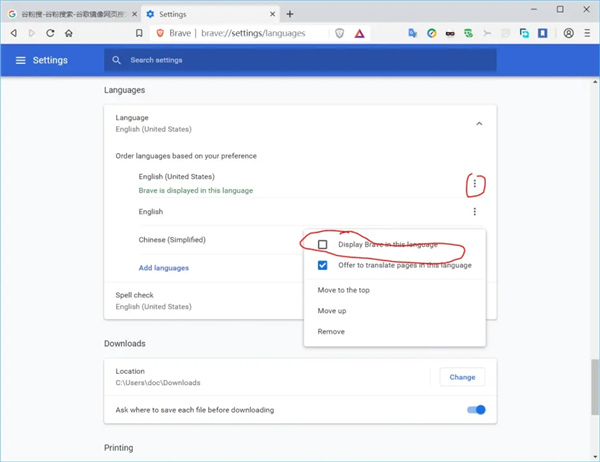This screenshot has height=462, width=600.
Task: Go to the home page
Action: point(69,33)
